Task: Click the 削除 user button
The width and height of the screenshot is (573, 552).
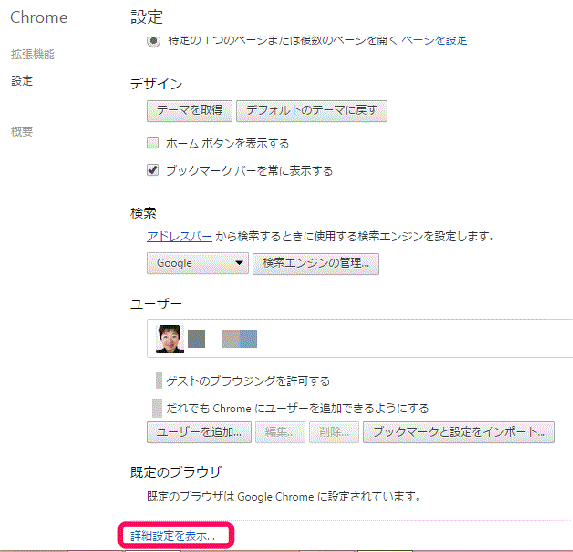Action: coord(334,432)
